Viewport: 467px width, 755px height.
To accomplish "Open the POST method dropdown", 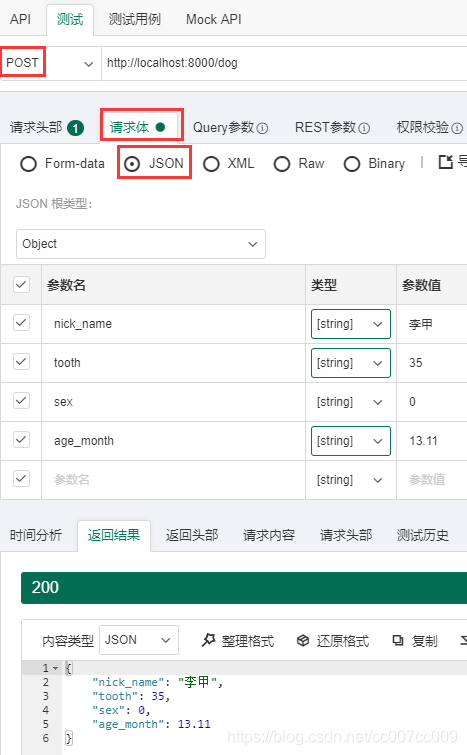I will coord(50,63).
